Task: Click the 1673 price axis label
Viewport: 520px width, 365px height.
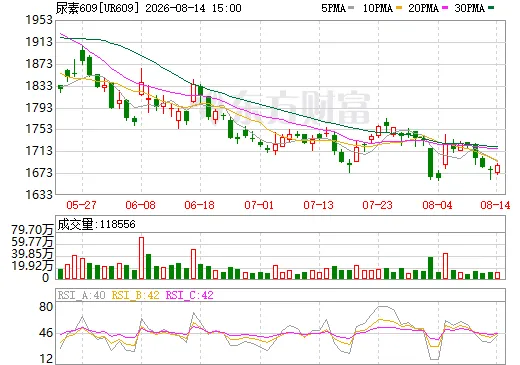Action: [x=39, y=173]
